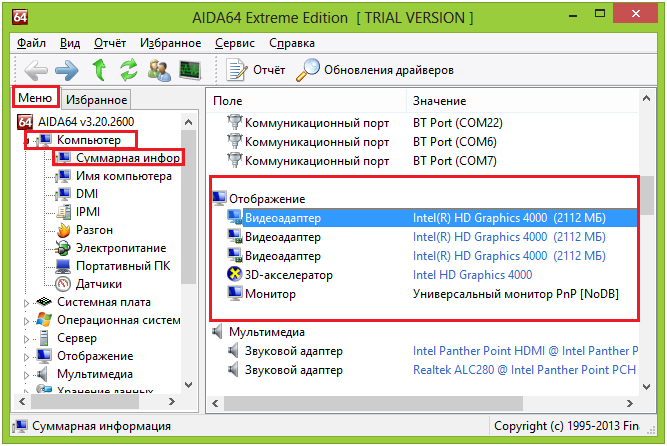Select AIDA64 v3.20.2600 root tree node
667x446 pixels.
pos(86,122)
